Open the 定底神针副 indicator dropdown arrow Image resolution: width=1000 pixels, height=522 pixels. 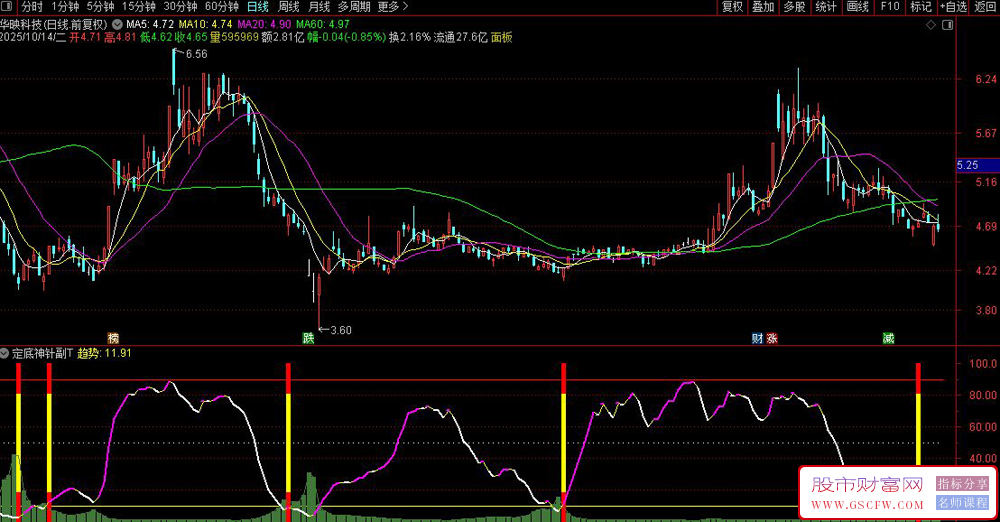(6, 353)
